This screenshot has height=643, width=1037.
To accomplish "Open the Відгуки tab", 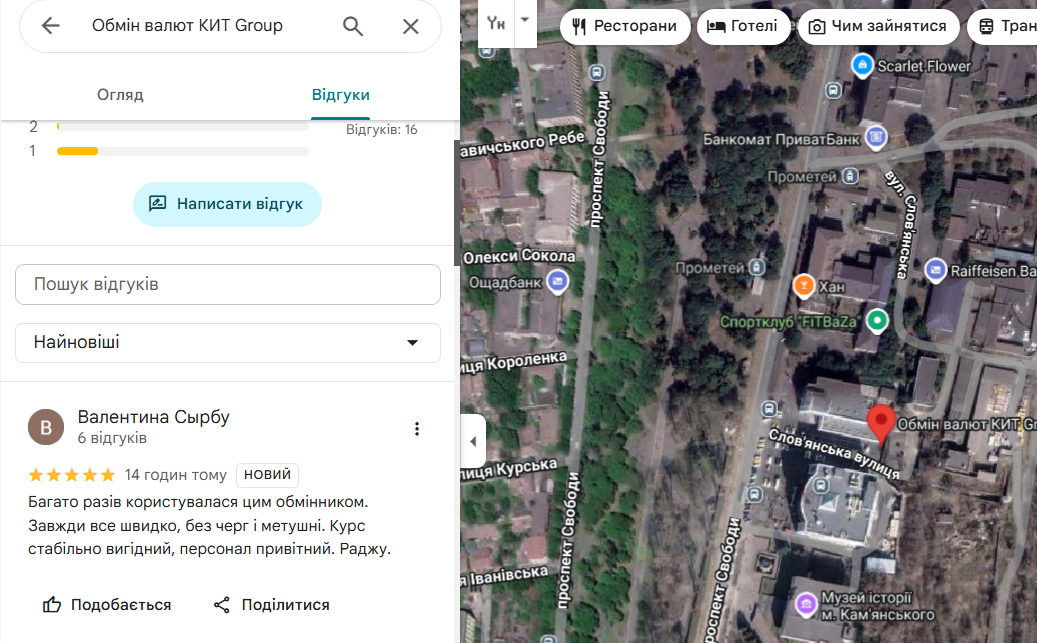I will click(341, 95).
